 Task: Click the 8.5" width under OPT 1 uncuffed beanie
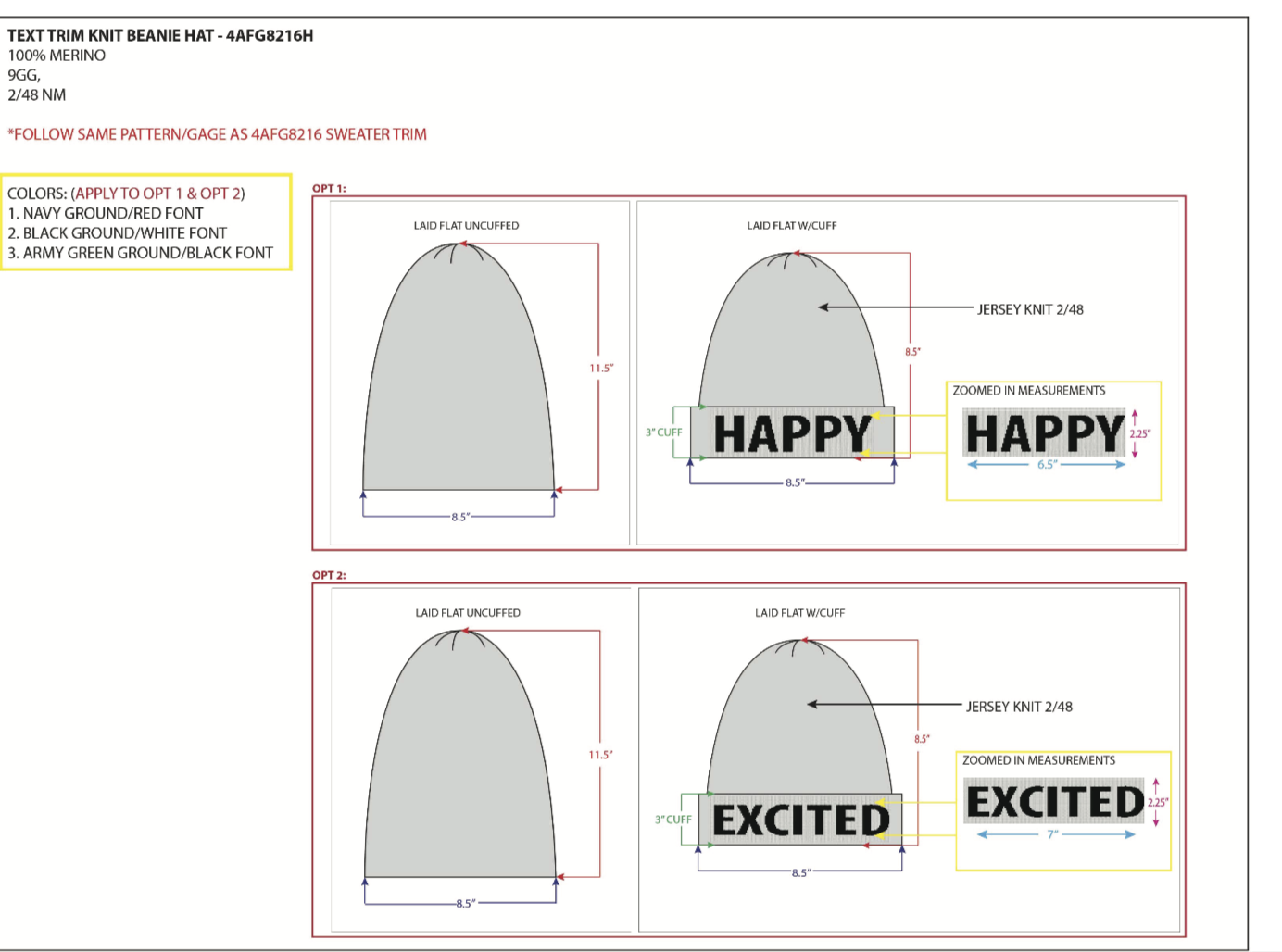(460, 517)
